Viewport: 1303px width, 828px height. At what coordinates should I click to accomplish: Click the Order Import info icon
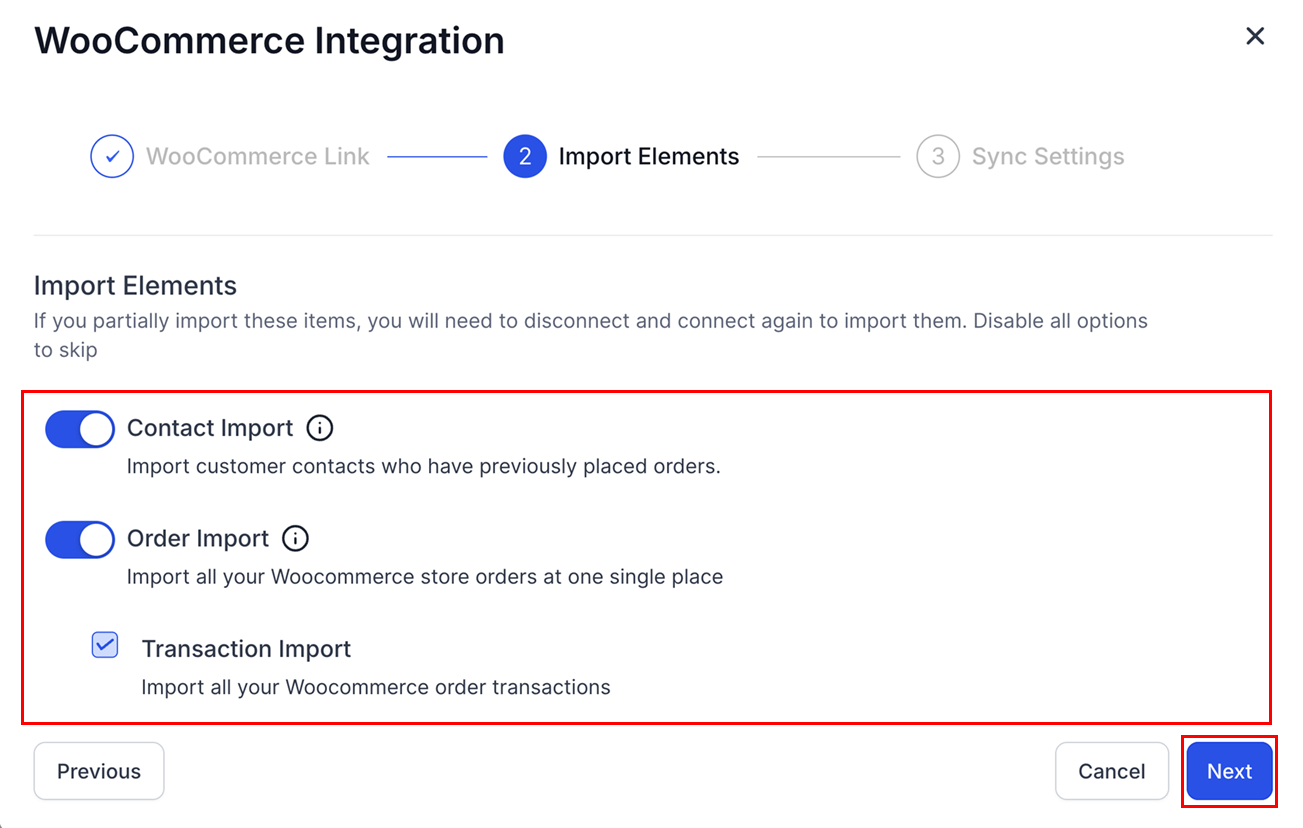point(295,538)
